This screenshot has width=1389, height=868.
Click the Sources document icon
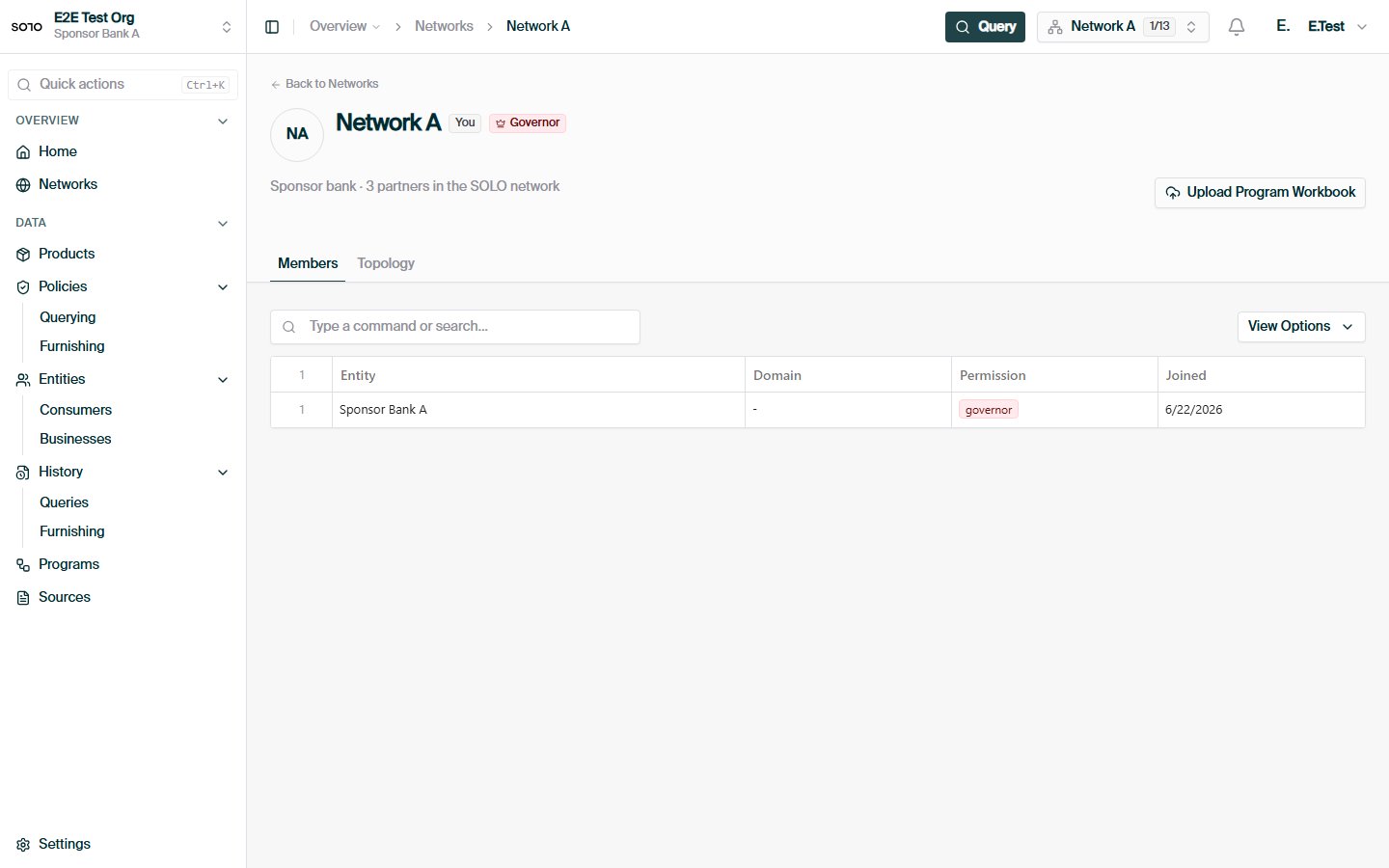(23, 598)
